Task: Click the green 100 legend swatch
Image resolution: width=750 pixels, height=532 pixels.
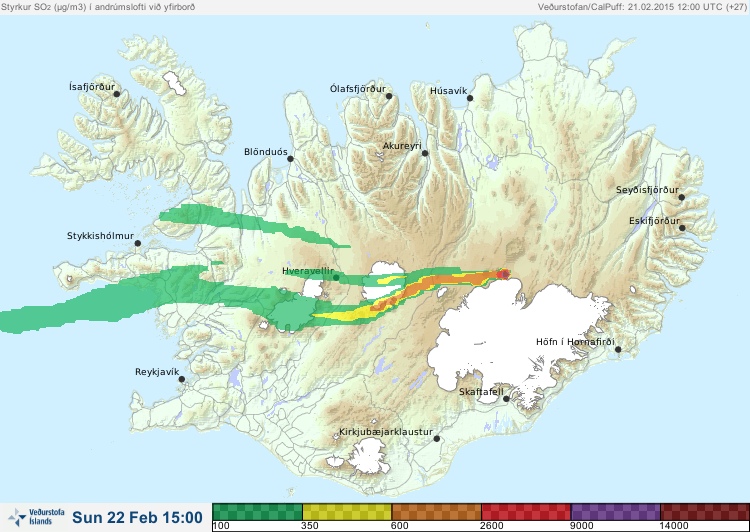Action: (257, 512)
